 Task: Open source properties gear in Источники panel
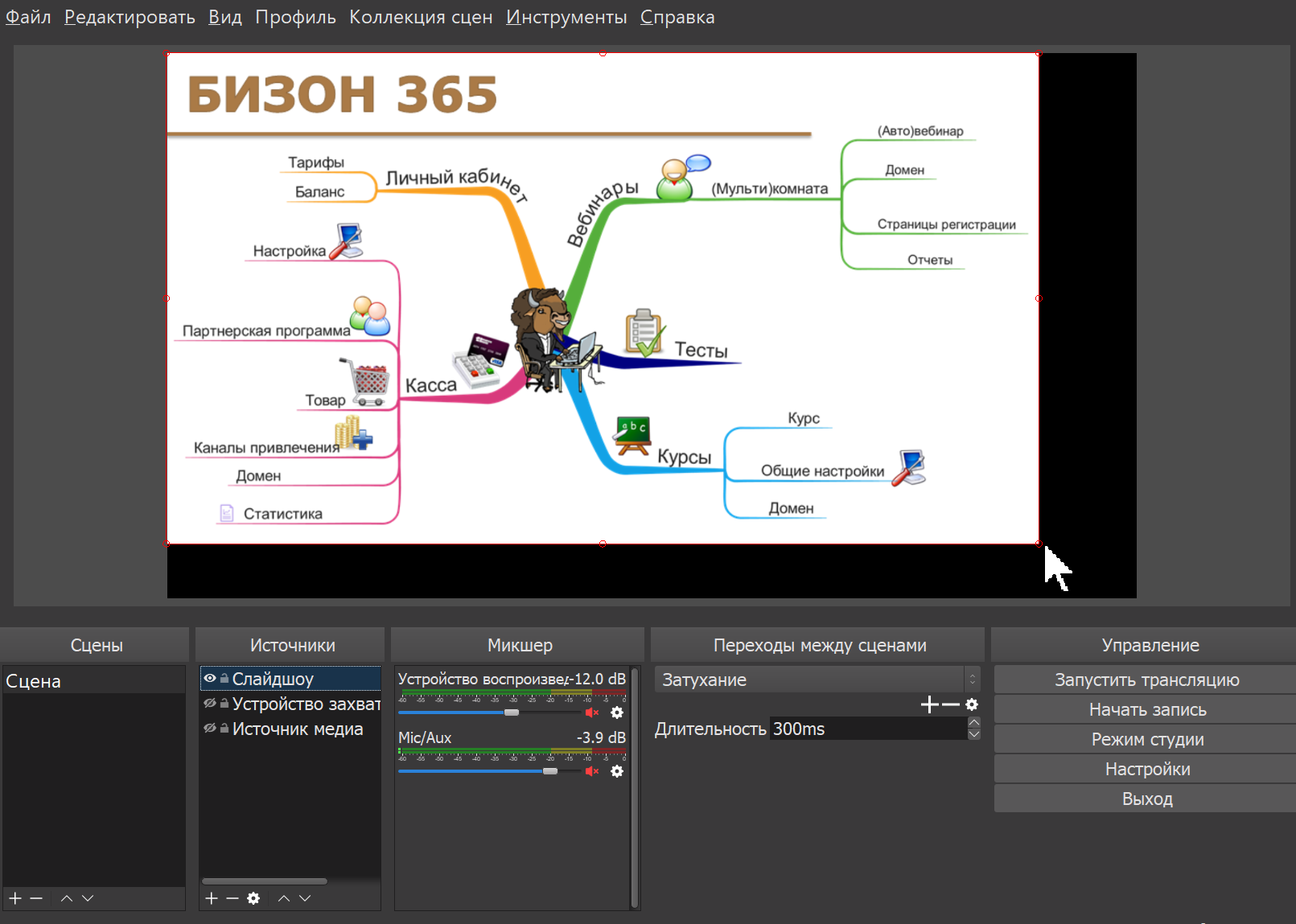(253, 898)
